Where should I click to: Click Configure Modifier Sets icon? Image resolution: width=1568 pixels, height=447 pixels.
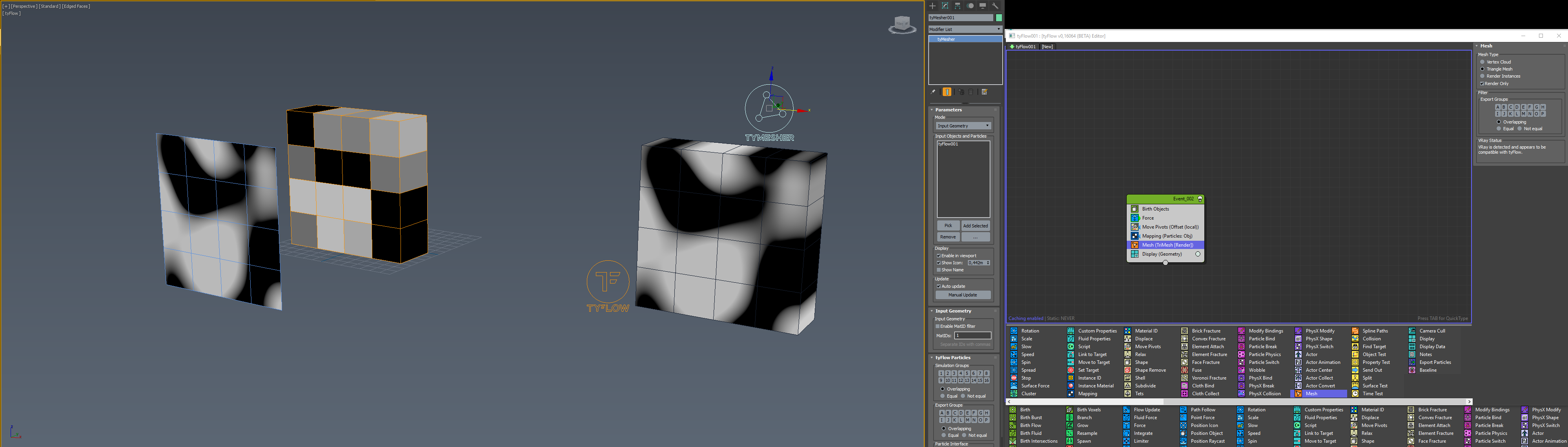[x=984, y=92]
